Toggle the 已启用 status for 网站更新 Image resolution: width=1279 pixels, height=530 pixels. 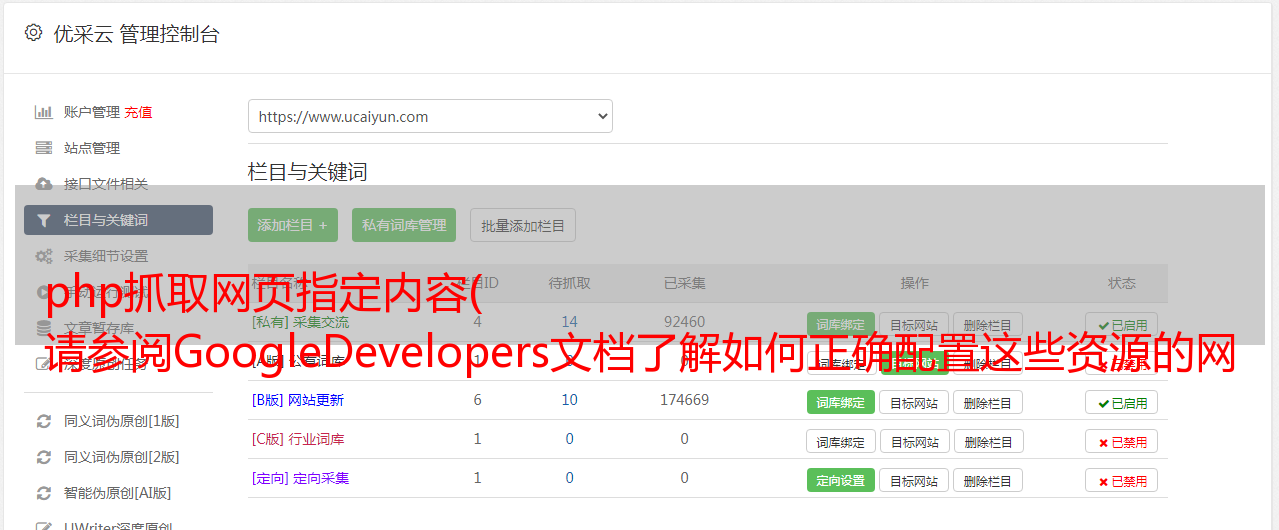point(1122,402)
